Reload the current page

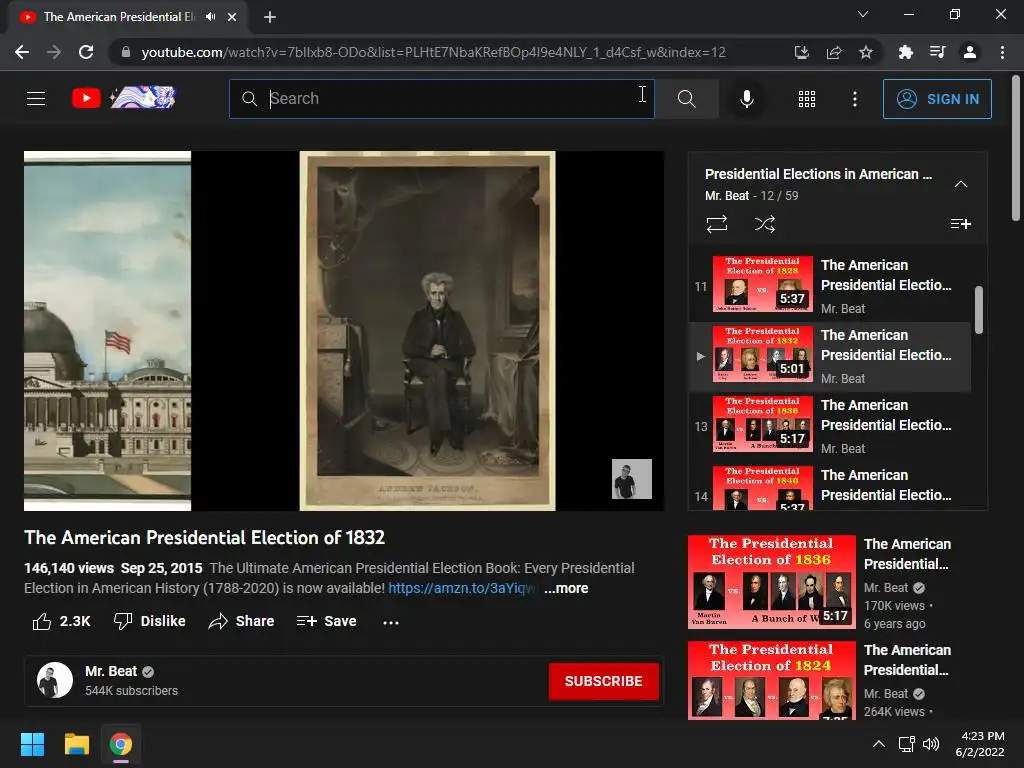pyautogui.click(x=86, y=52)
